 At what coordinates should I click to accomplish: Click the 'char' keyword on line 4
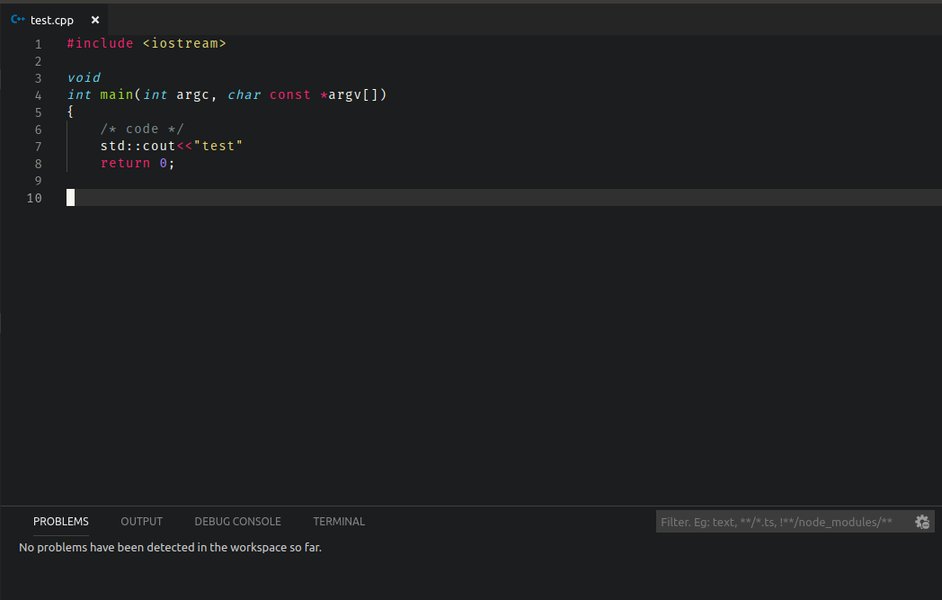pyautogui.click(x=244, y=94)
